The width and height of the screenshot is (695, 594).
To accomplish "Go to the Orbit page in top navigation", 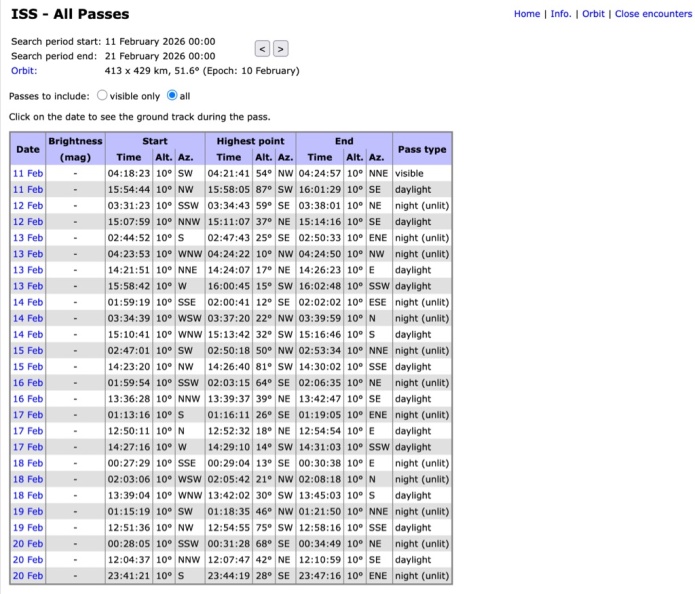I will pos(593,14).
